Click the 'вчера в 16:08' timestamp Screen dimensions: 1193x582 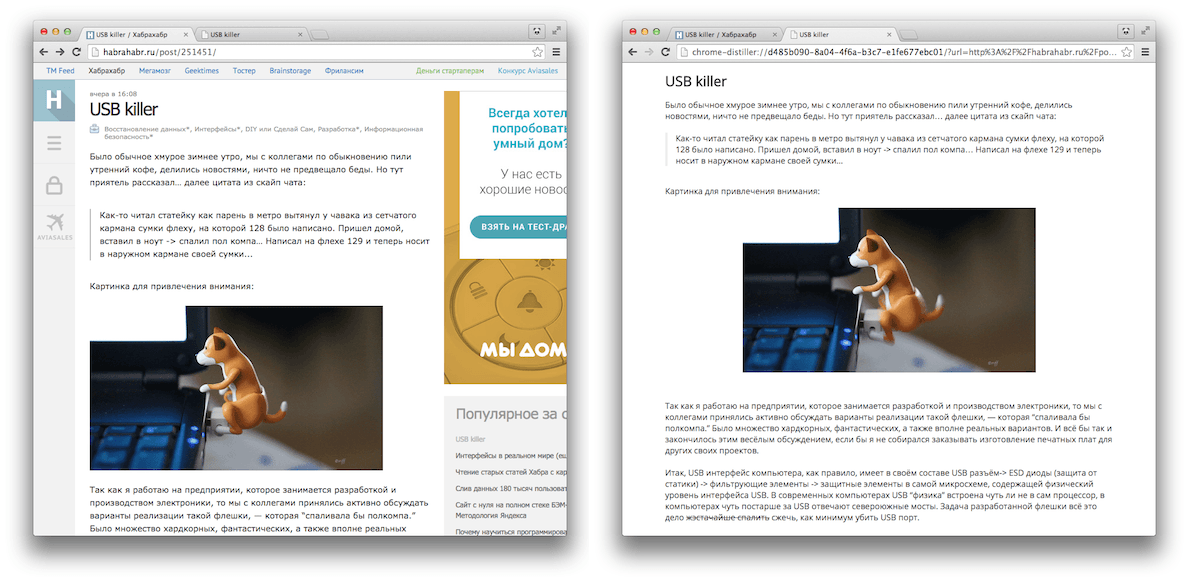coord(113,93)
